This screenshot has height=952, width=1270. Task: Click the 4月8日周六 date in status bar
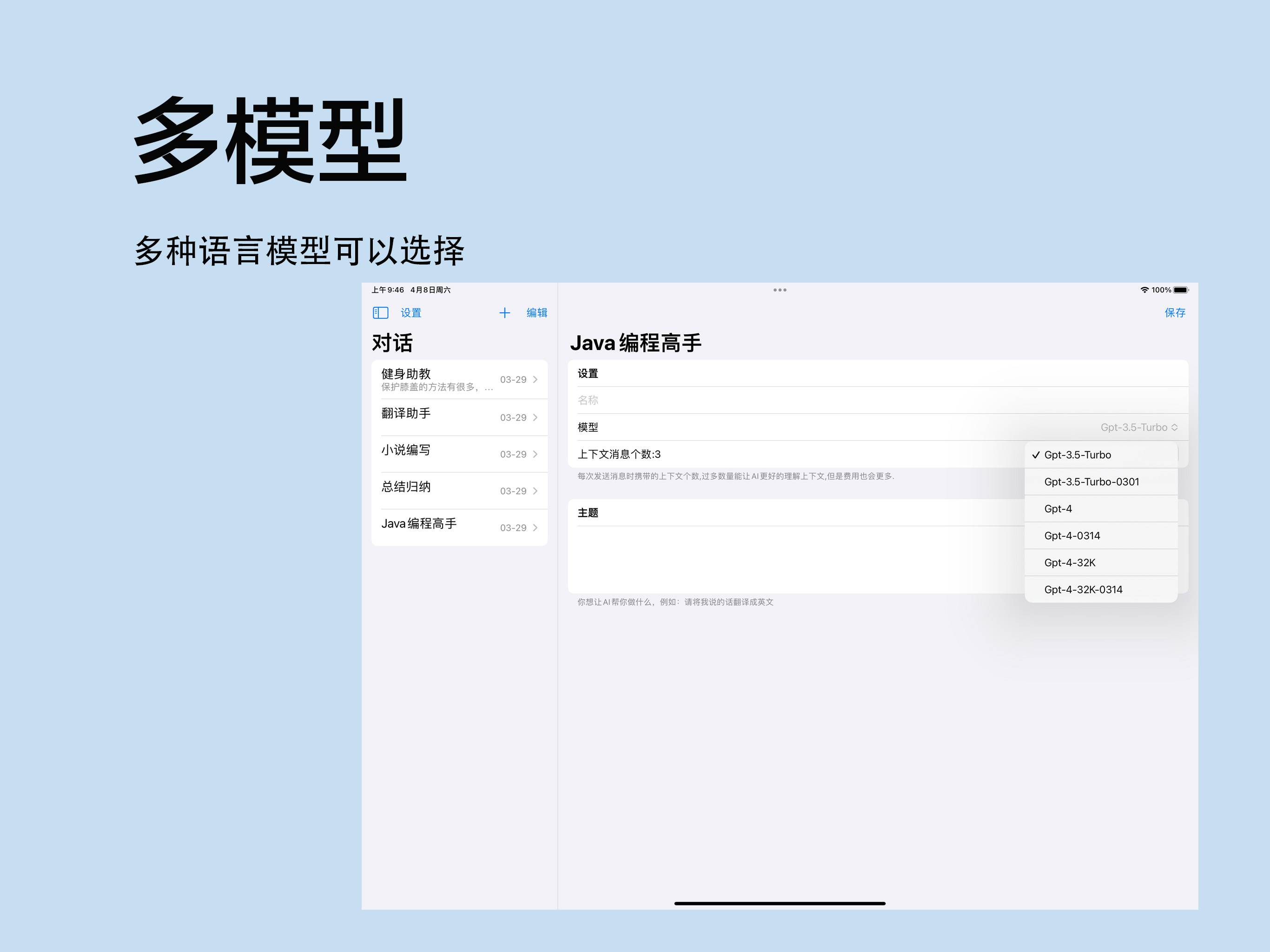coord(430,290)
